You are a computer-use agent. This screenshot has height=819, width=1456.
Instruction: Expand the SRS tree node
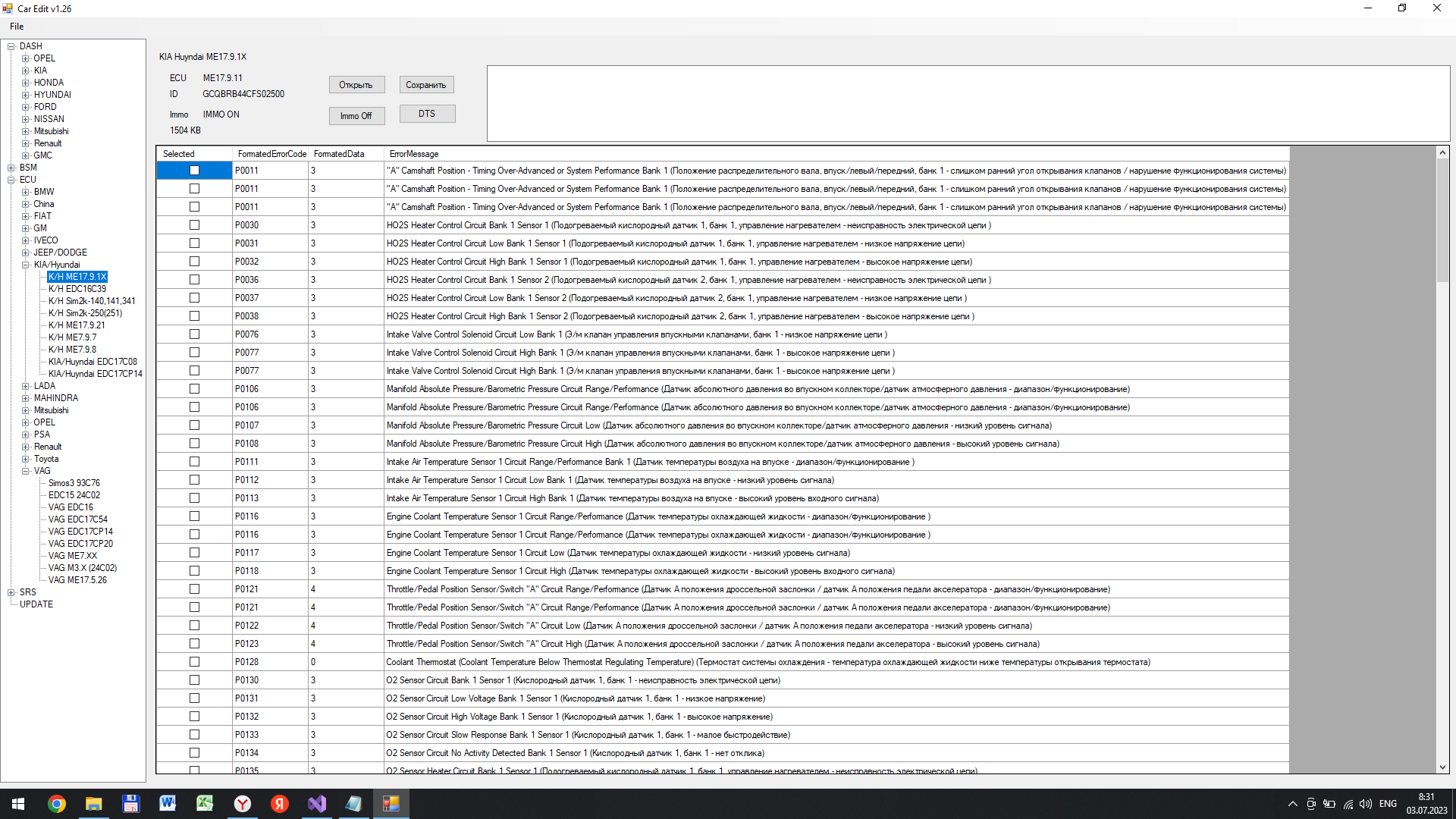click(x=11, y=592)
